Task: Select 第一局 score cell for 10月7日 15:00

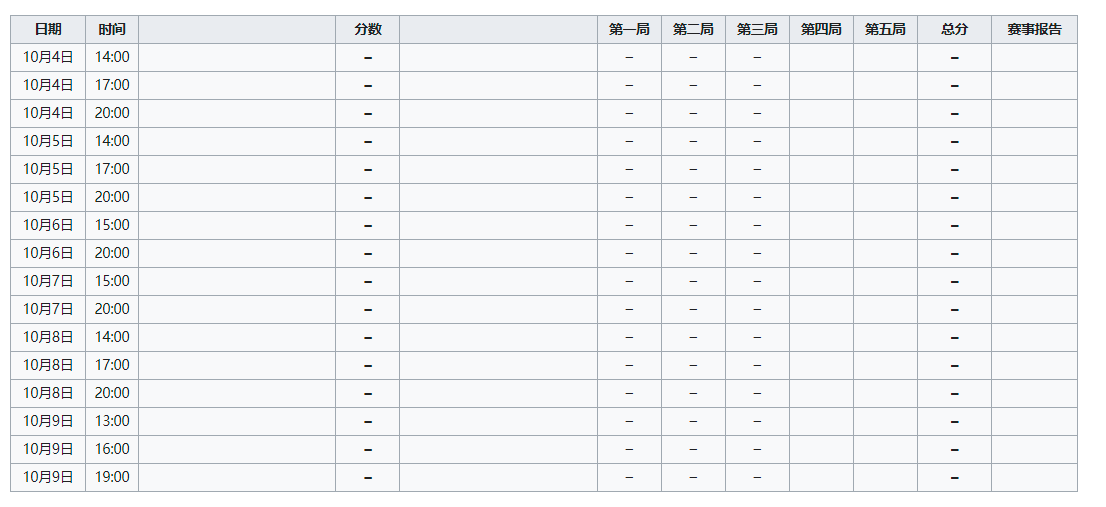Action: click(629, 281)
